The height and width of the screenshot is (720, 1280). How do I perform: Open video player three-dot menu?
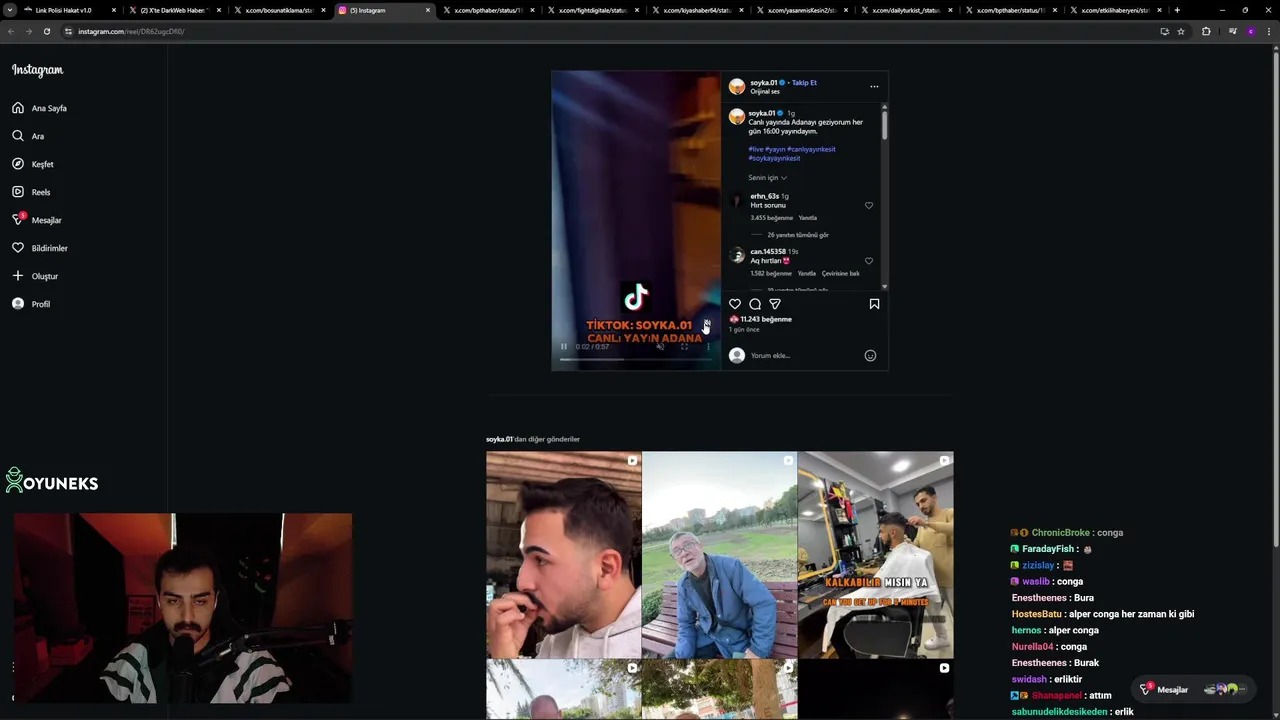(x=708, y=346)
